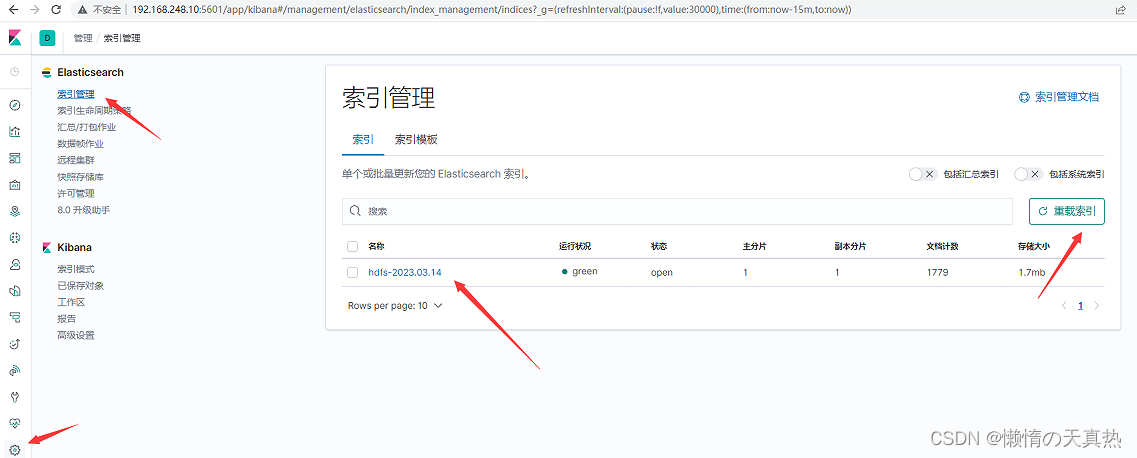Open 8.0 升级助手 menu item
Viewport: 1137px width, 458px height.
tap(83, 210)
